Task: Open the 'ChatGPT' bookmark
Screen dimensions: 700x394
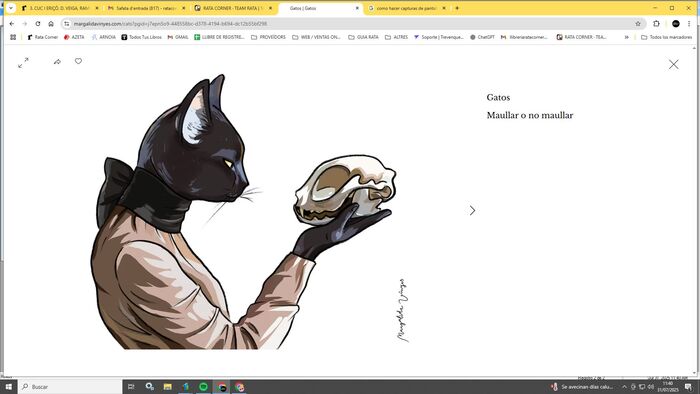Action: click(x=482, y=37)
